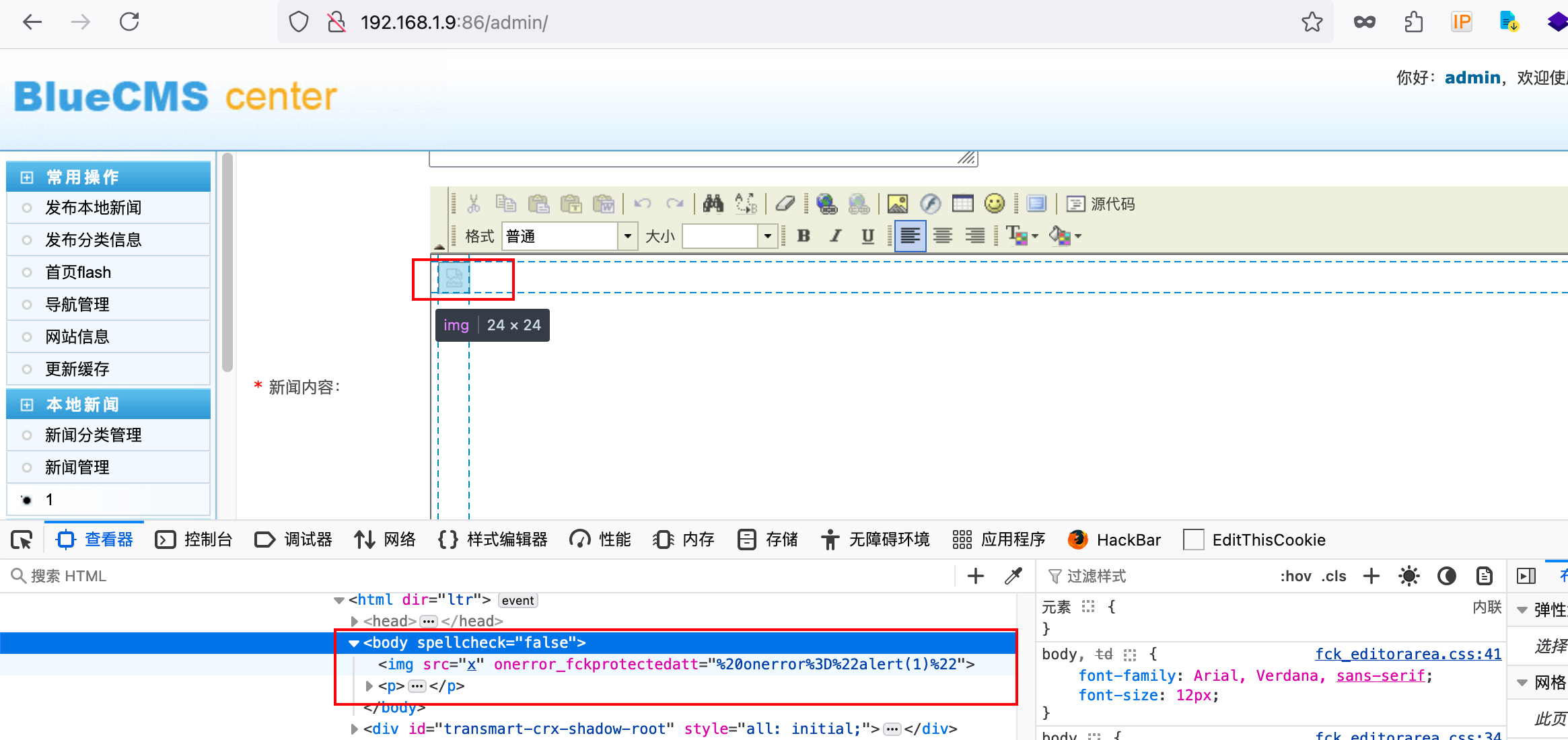This screenshot has height=740, width=1568.
Task: Click the Fit Window maximize editor icon
Action: pos(1036,203)
